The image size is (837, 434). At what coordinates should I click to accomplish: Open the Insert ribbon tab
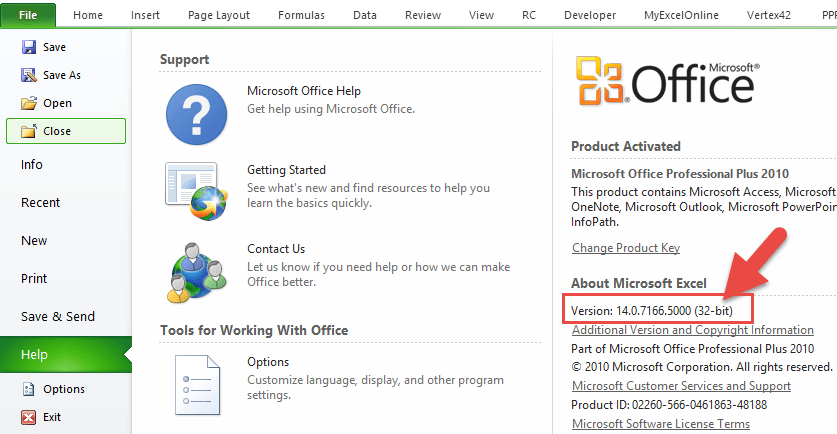coord(145,15)
